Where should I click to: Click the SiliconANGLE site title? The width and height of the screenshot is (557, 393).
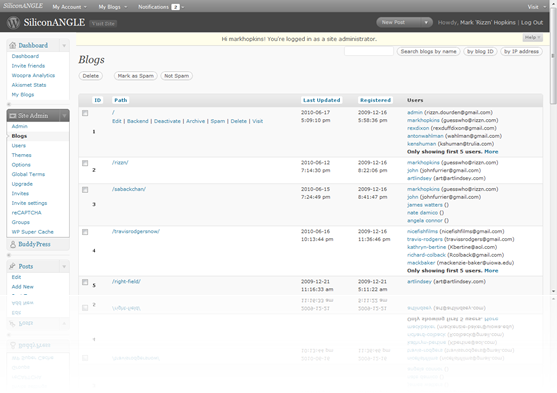54,22
